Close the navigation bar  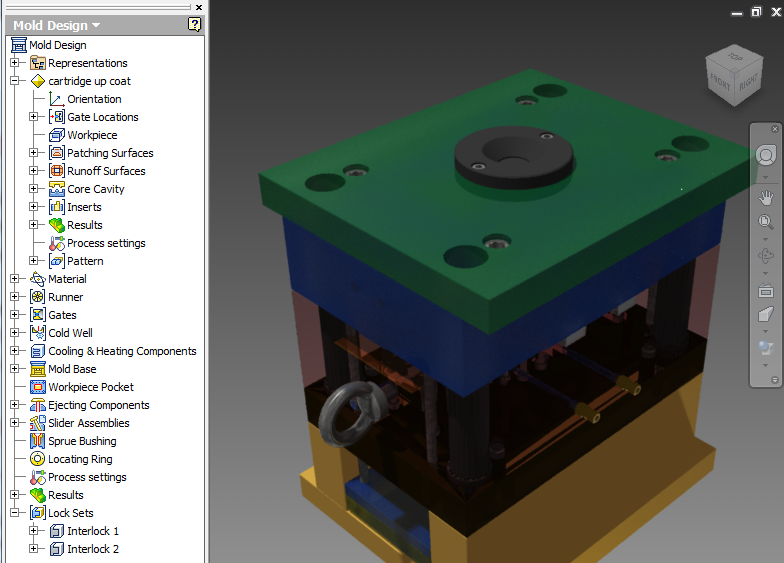[774, 129]
